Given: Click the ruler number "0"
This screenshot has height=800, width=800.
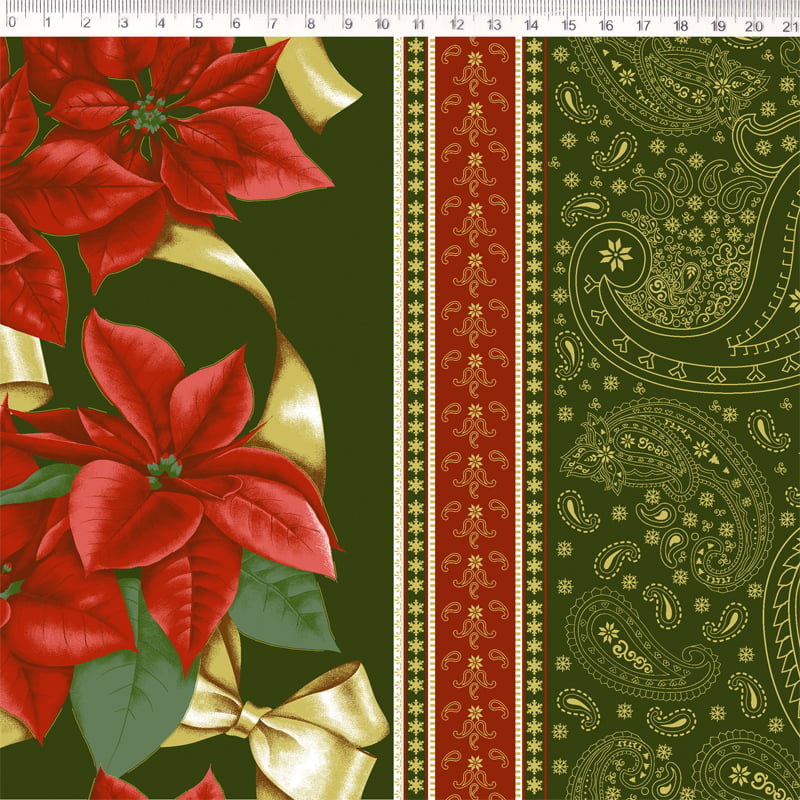Looking at the screenshot, I should (x=12, y=22).
